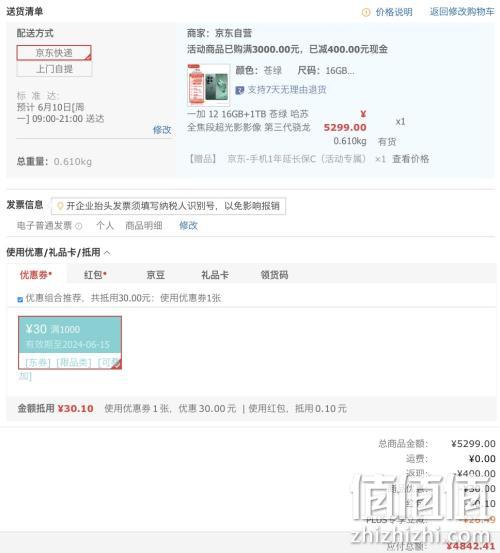500x553 pixels.
Task: Click 修改 in invoice information row
Action: (188, 225)
